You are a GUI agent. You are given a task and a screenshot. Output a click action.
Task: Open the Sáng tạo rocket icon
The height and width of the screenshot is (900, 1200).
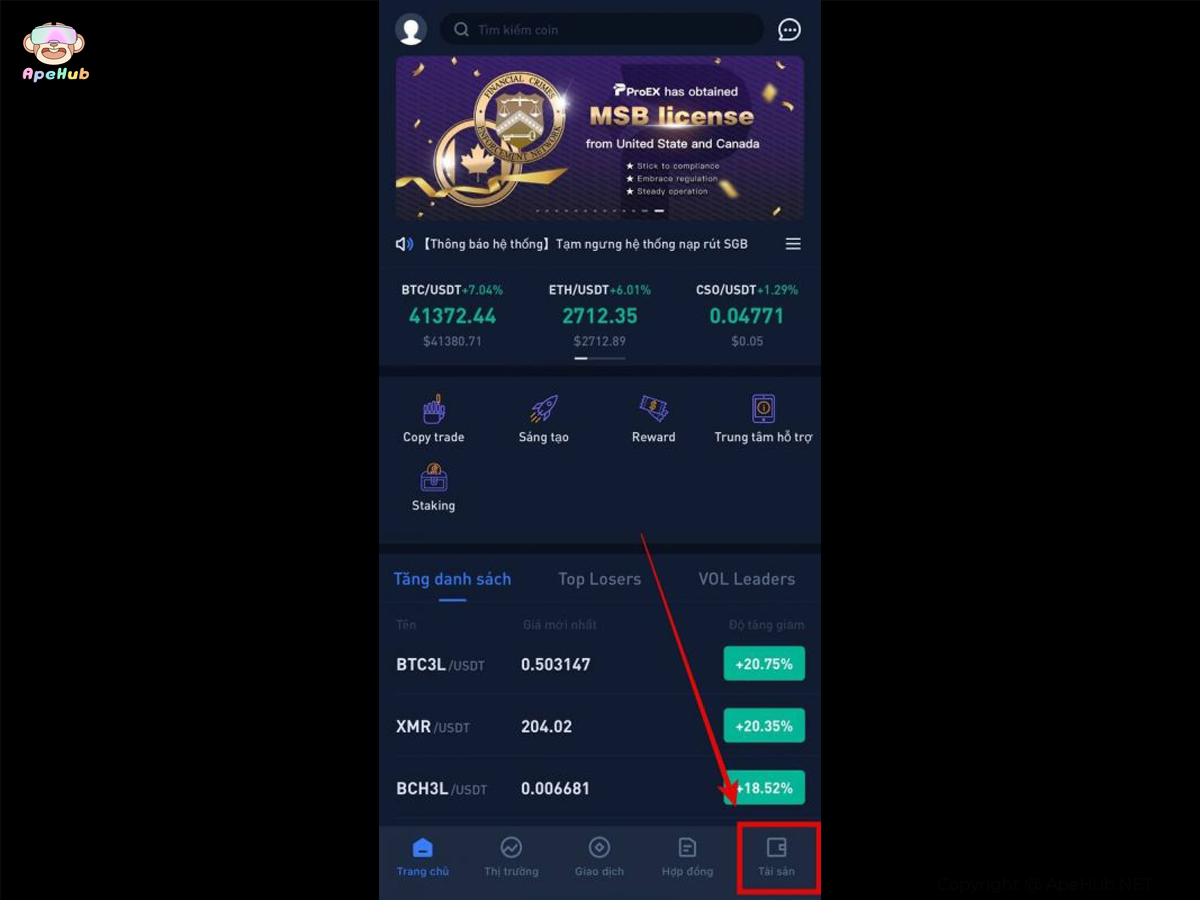[x=543, y=409]
